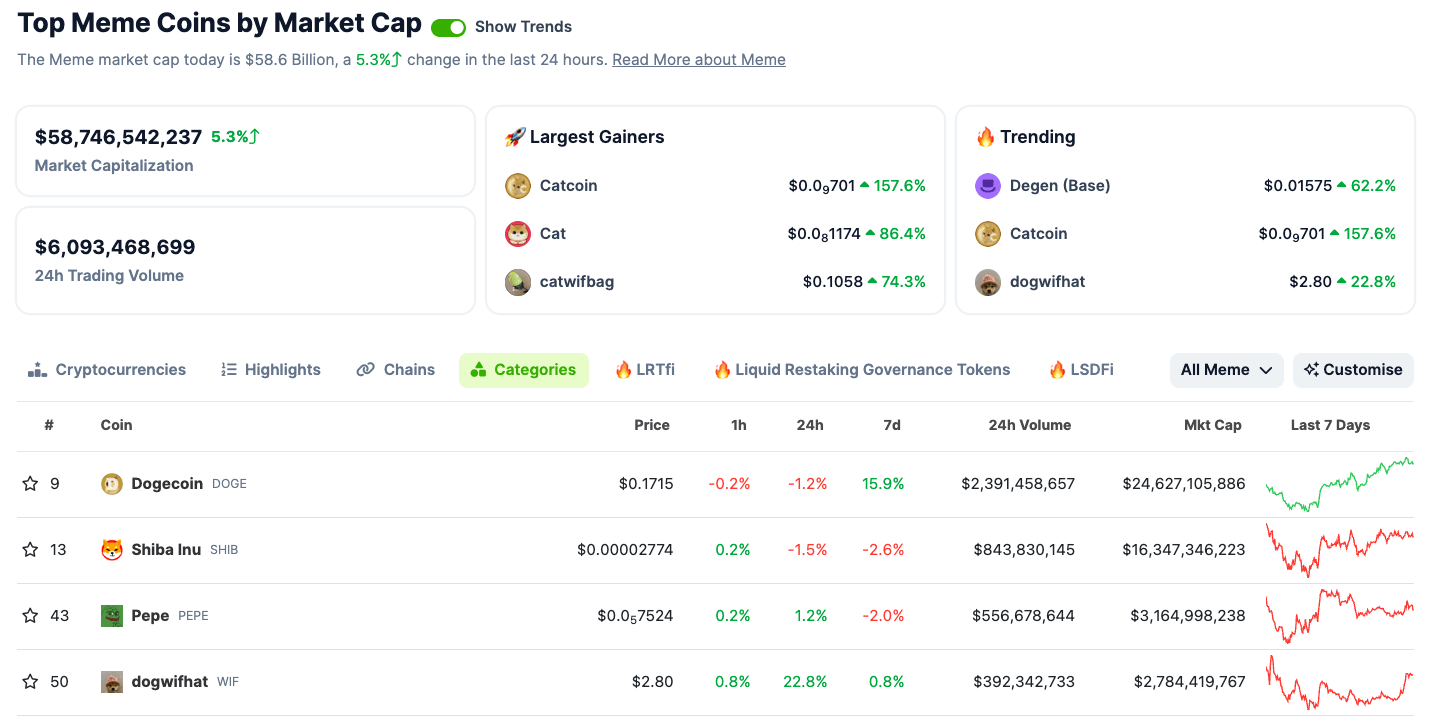Screen dimensions: 1439x719
Task: Click the catwifbag icon in Largest Gainers
Action: pyautogui.click(x=518, y=282)
